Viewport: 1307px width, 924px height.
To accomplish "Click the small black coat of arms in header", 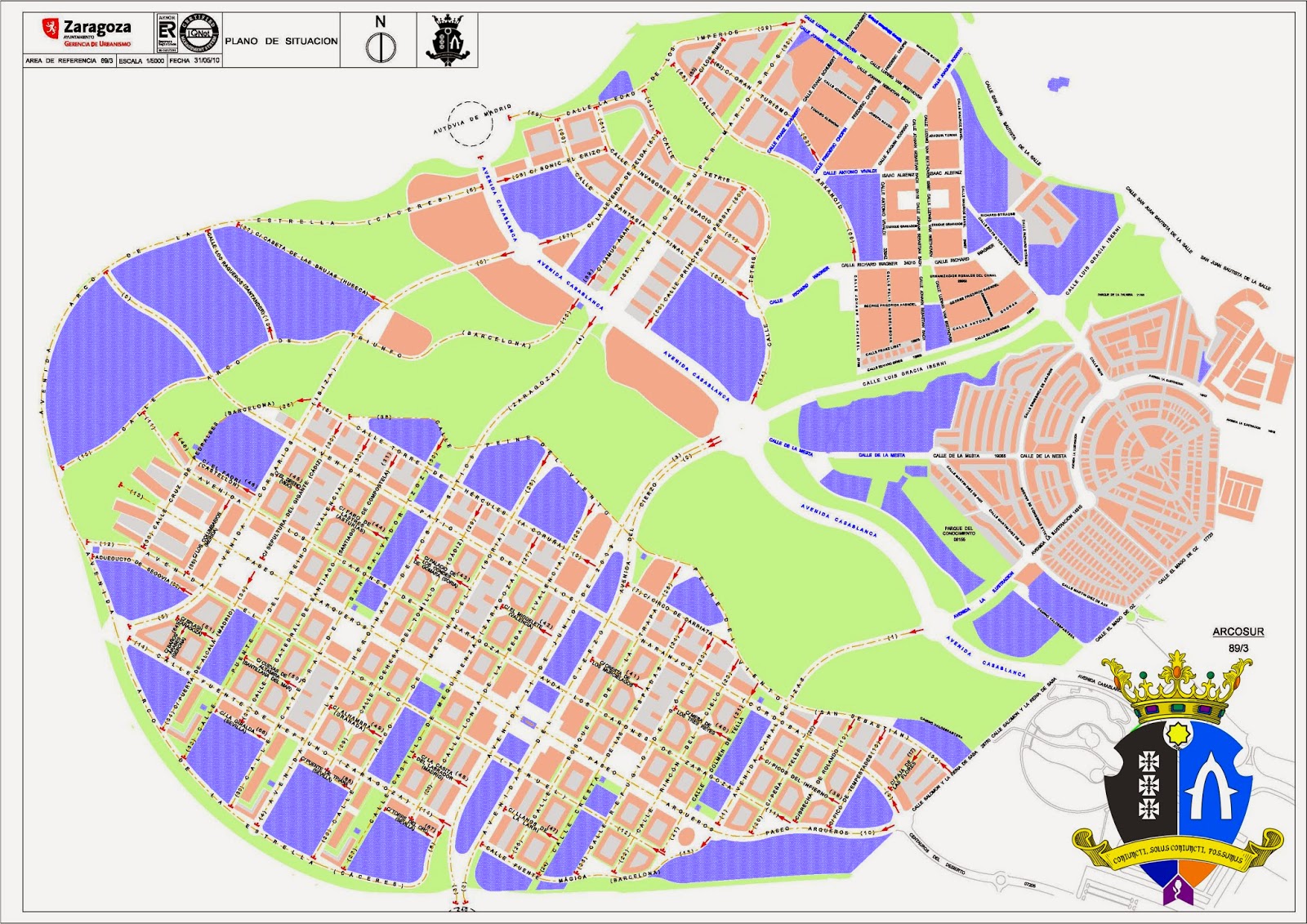I will [x=448, y=39].
